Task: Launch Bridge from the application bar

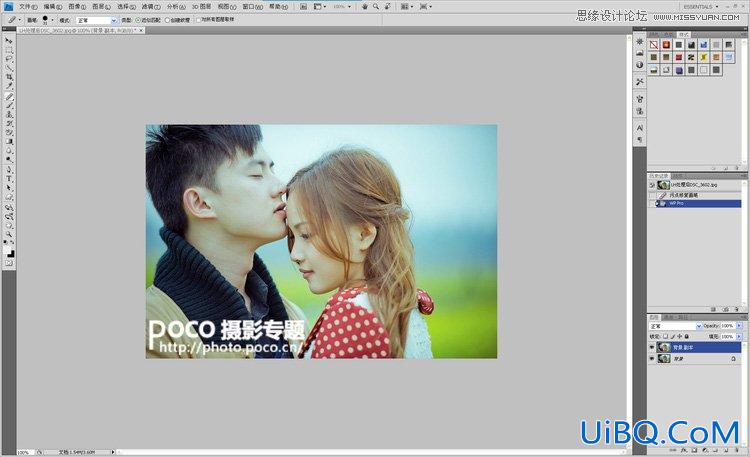Action: [x=303, y=7]
